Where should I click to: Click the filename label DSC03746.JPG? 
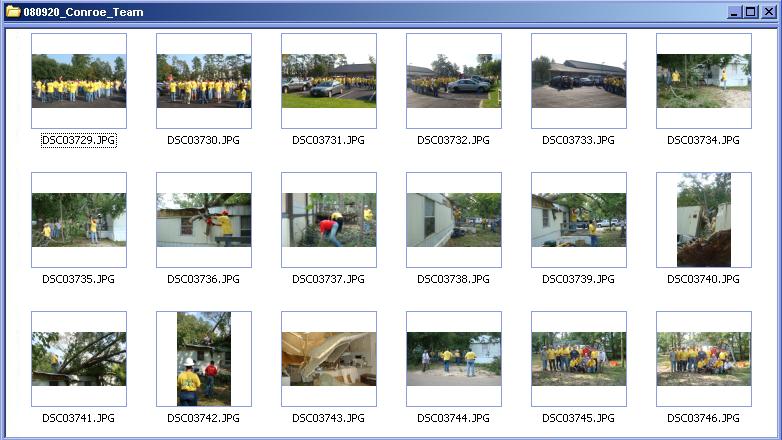coord(704,418)
